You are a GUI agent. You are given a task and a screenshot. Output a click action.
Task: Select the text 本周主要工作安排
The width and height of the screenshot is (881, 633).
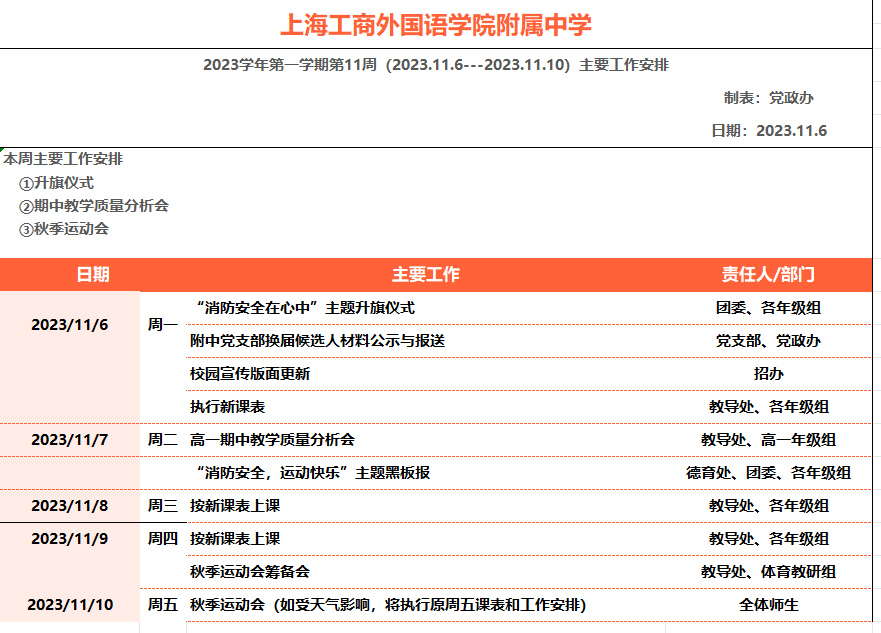tap(63, 159)
